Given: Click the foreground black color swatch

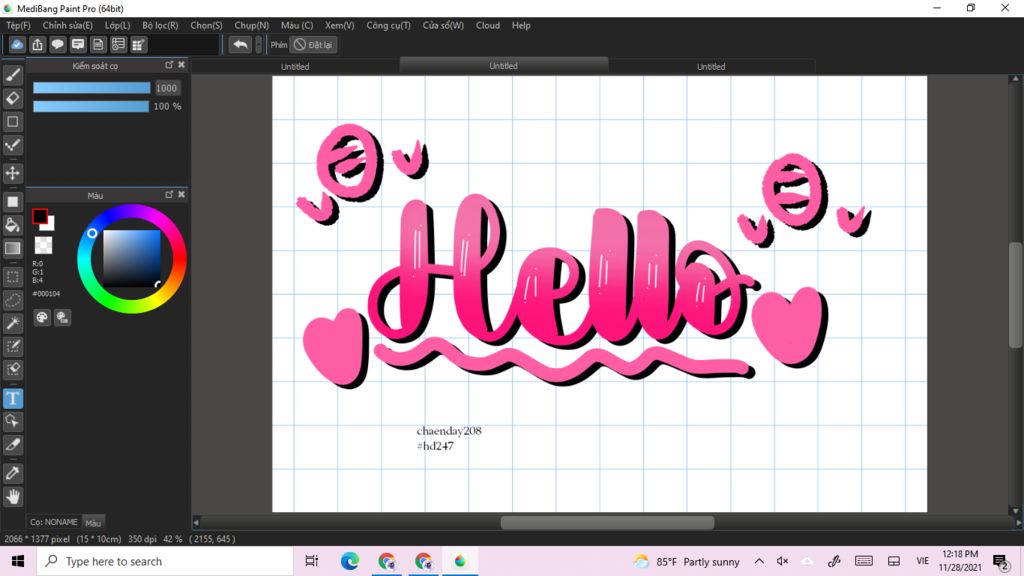Looking at the screenshot, I should [x=40, y=216].
